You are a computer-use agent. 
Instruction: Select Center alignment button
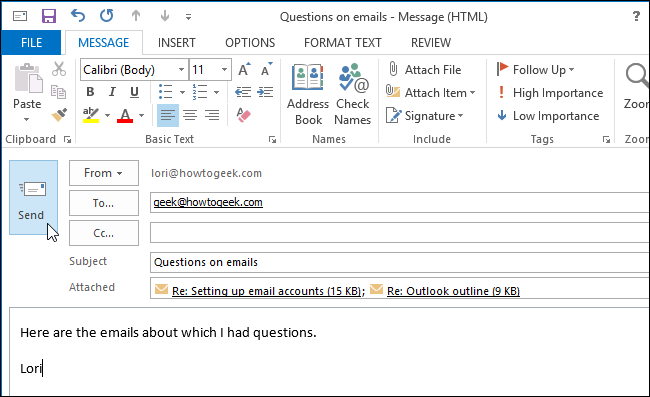coord(190,115)
